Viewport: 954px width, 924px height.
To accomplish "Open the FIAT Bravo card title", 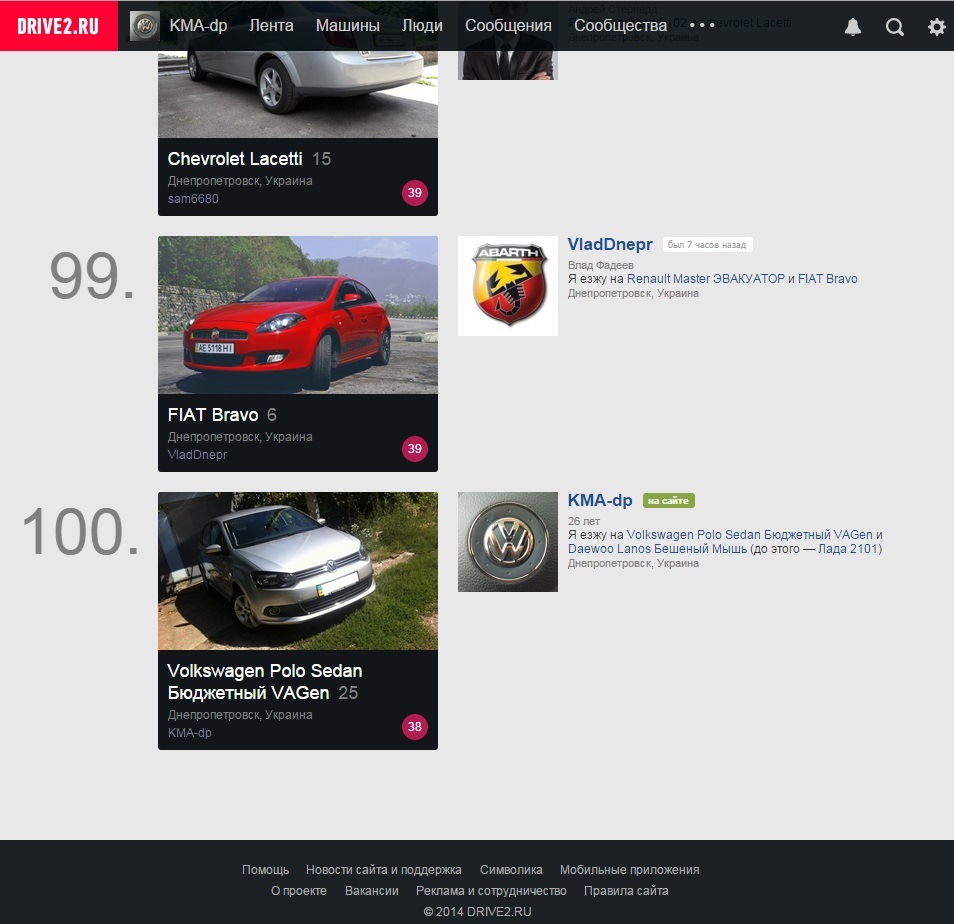I will 213,415.
